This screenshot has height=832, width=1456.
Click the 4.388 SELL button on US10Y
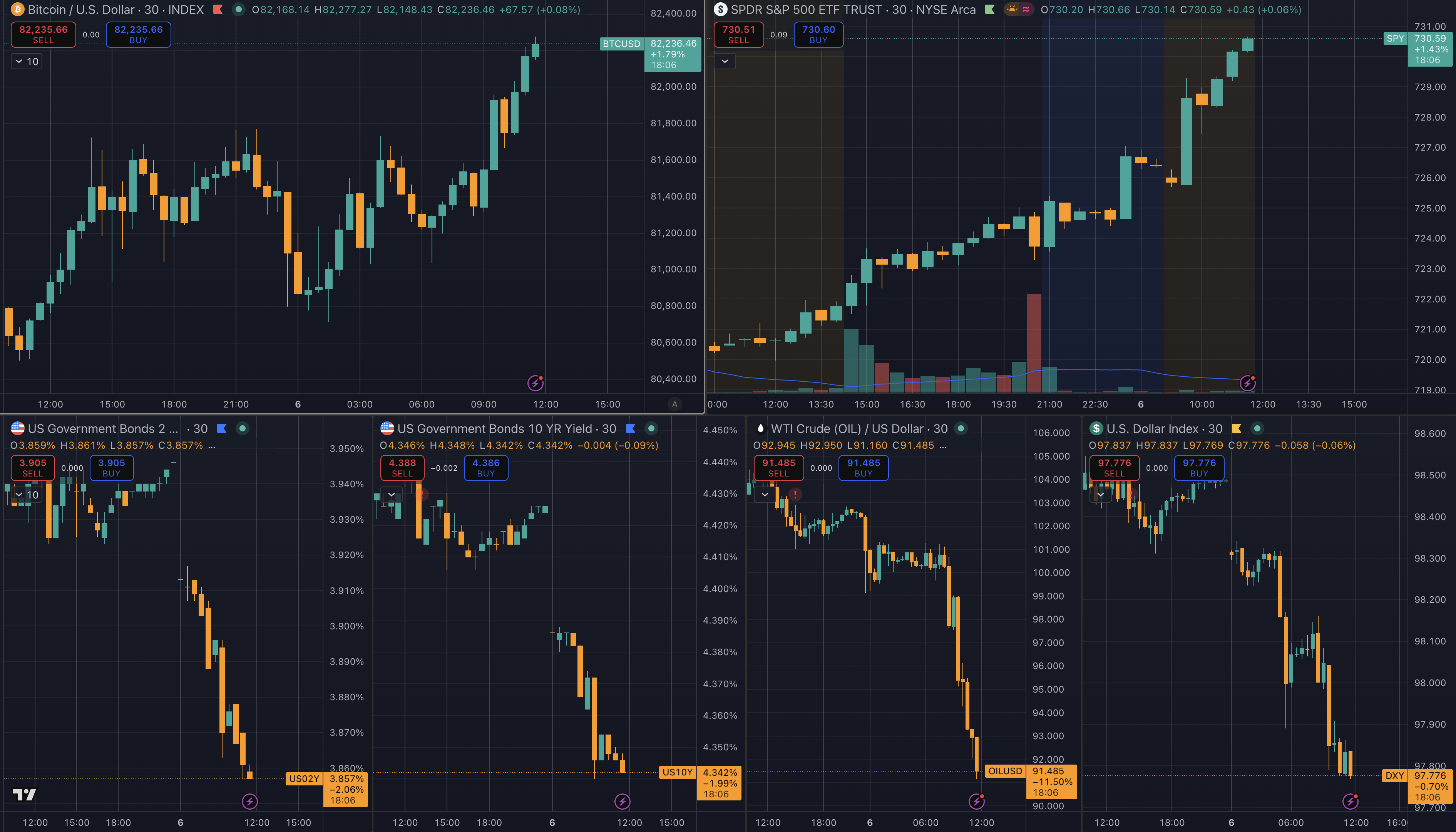click(x=402, y=468)
